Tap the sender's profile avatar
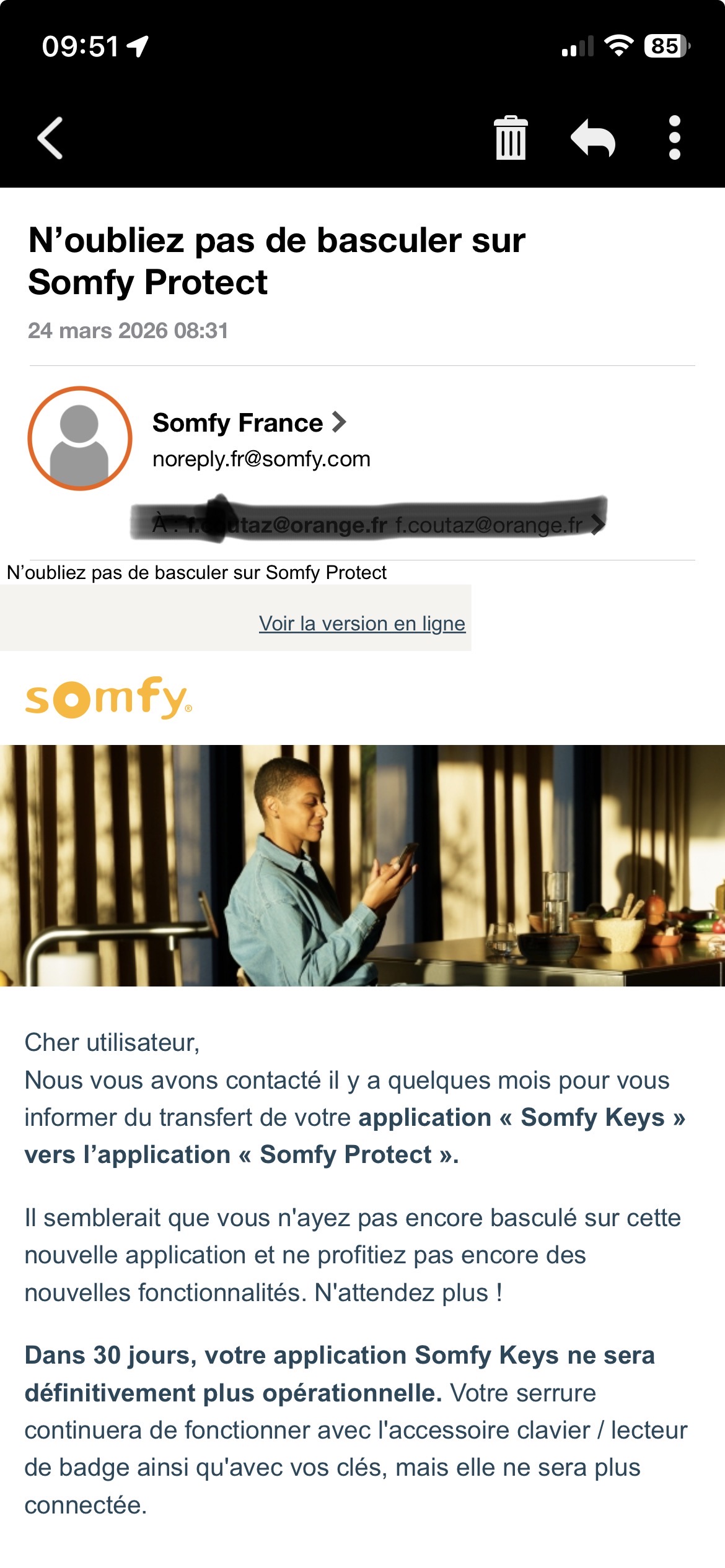The height and width of the screenshot is (1568, 725). (x=80, y=438)
